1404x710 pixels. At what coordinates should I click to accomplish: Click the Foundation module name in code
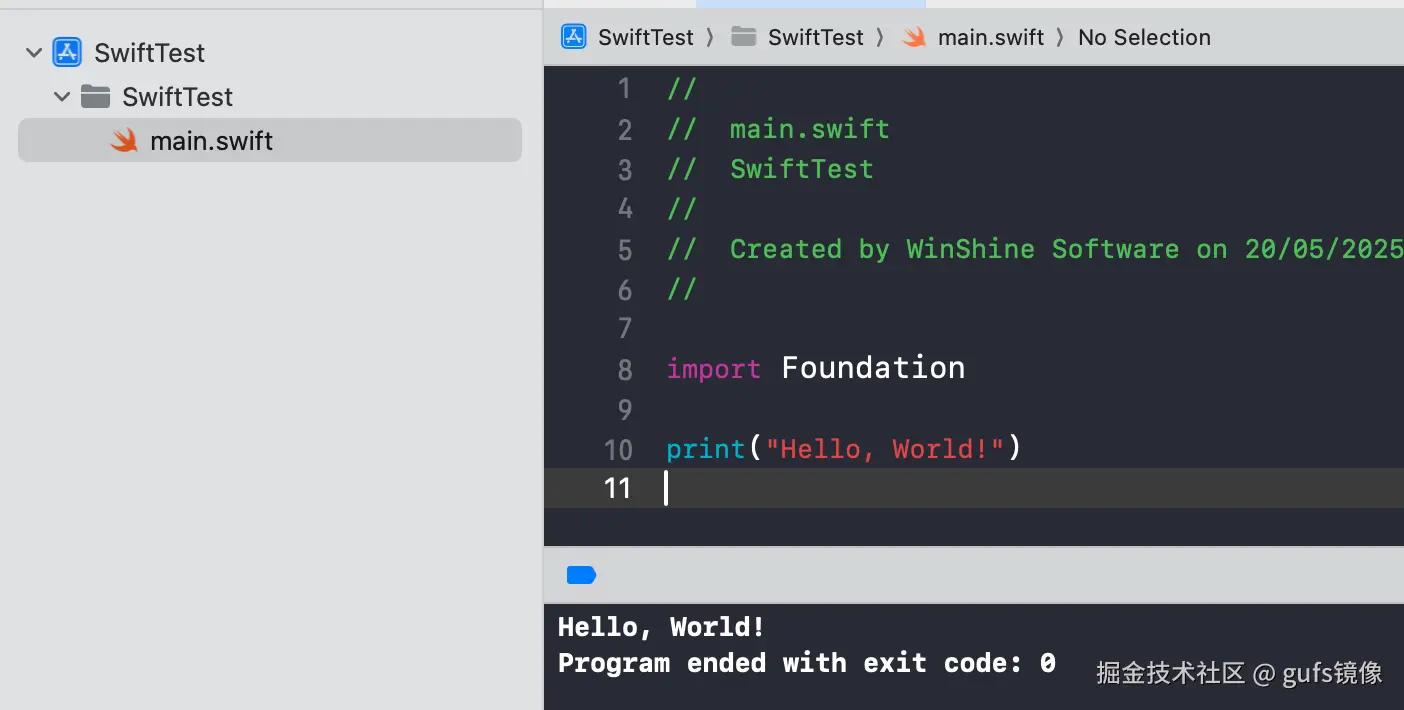click(x=873, y=368)
